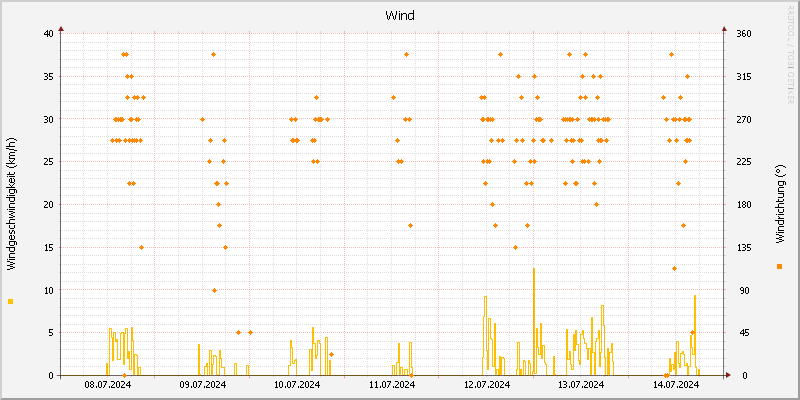The width and height of the screenshot is (800, 400).
Task: Click the wind speed spike near 9 km/h on 14.07.2024
Action: pyautogui.click(x=694, y=296)
